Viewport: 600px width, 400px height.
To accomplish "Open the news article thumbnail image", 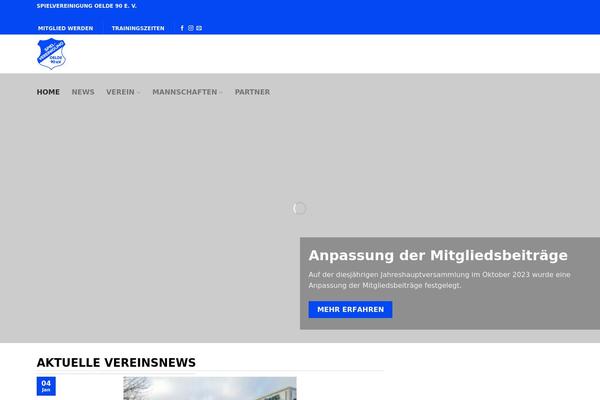I will (210, 388).
